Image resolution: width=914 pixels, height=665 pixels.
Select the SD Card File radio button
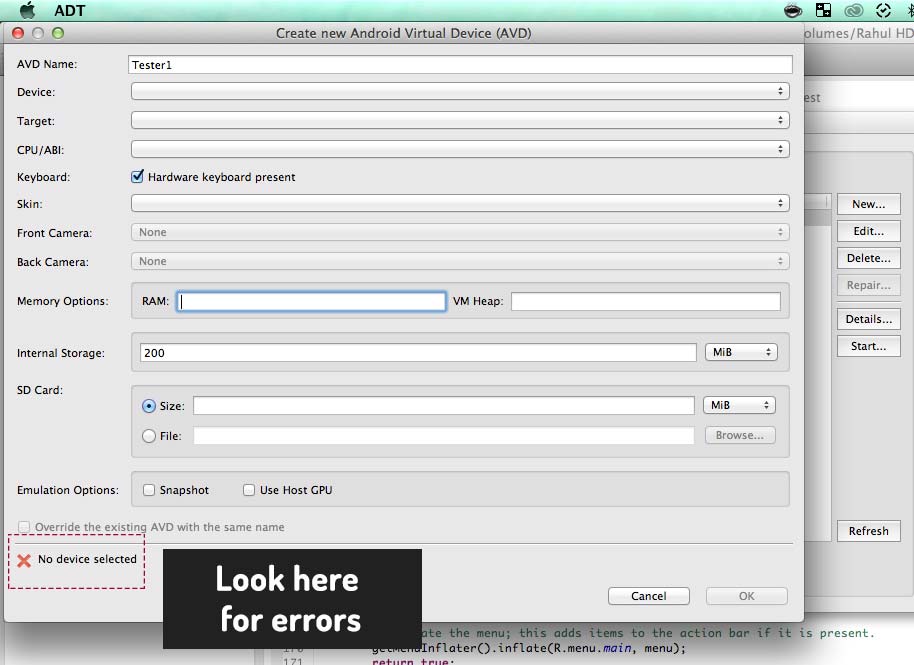[149, 436]
